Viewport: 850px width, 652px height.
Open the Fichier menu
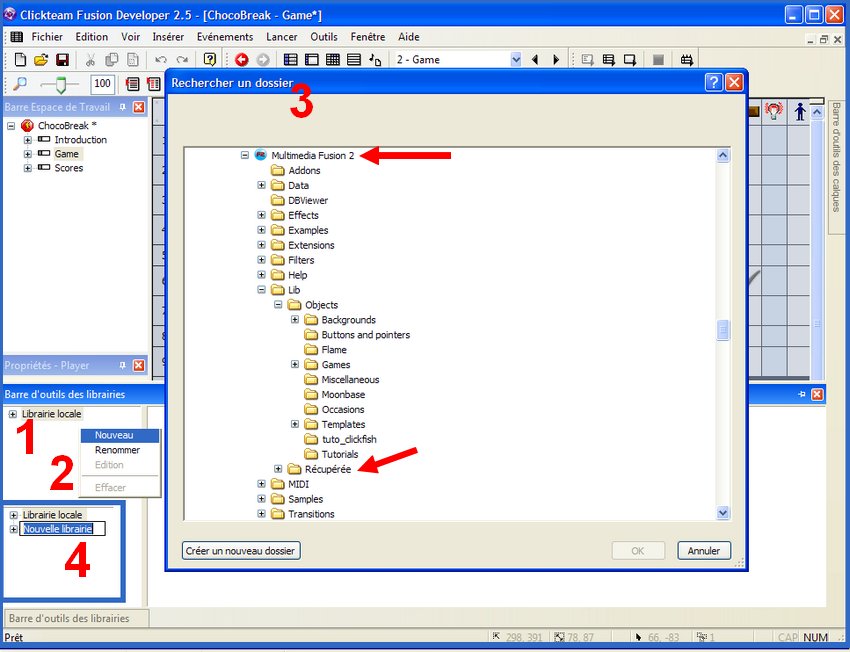point(47,37)
